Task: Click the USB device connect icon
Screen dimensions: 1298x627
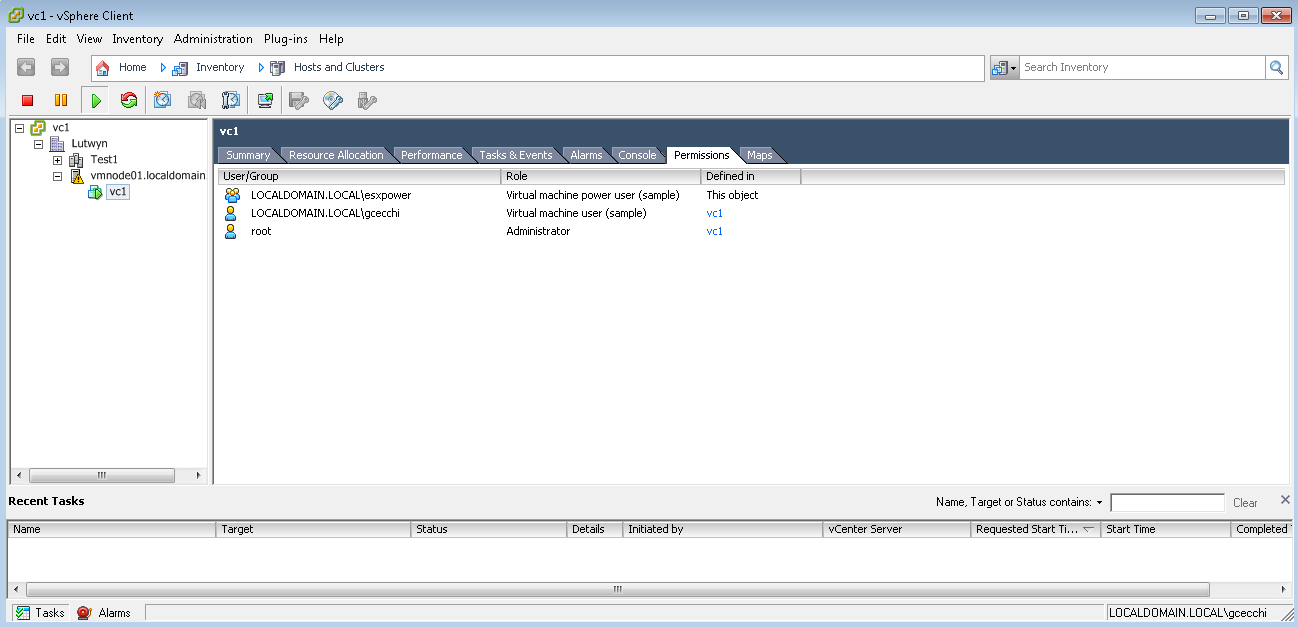Action: click(x=367, y=100)
